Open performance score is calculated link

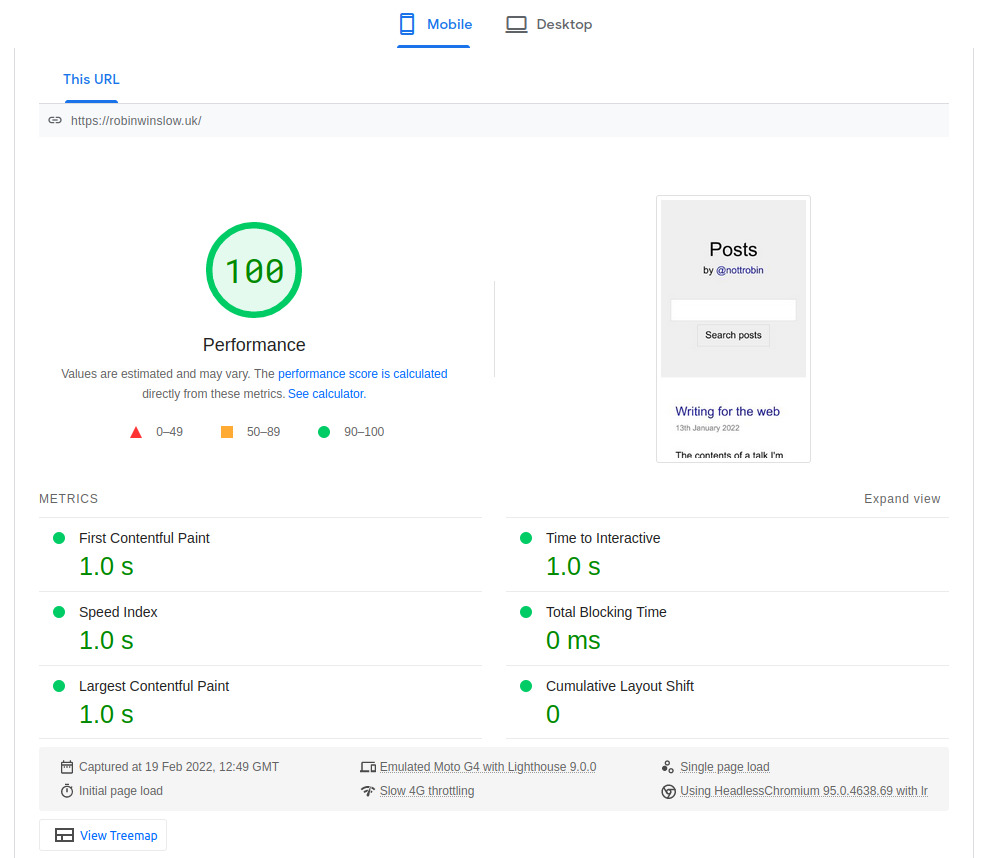(x=363, y=373)
